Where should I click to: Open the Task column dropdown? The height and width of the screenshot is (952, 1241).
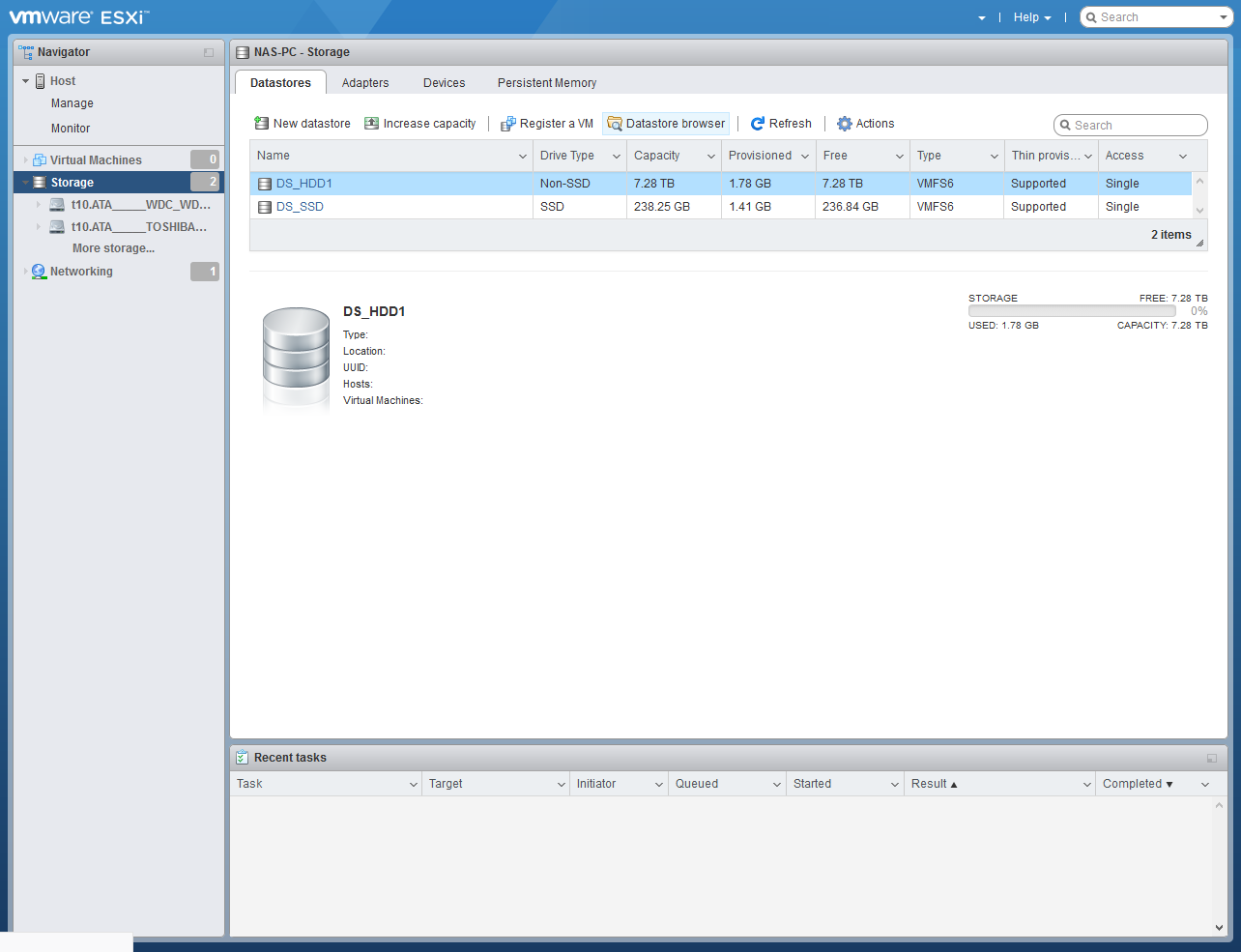click(414, 785)
